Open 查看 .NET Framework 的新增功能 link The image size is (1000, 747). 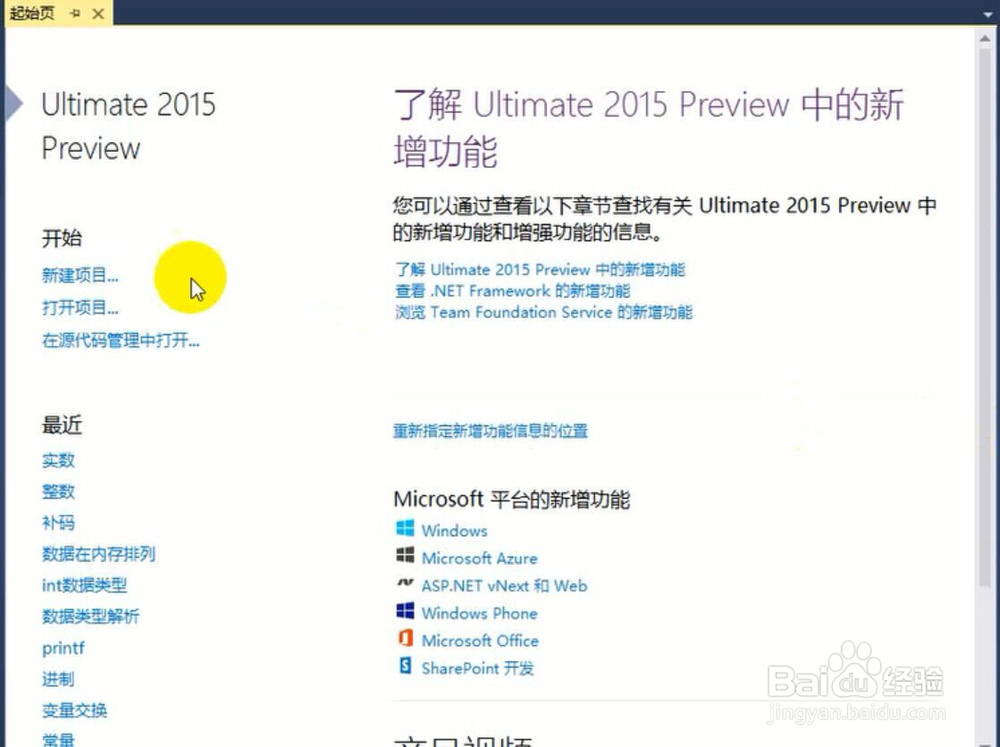[512, 291]
